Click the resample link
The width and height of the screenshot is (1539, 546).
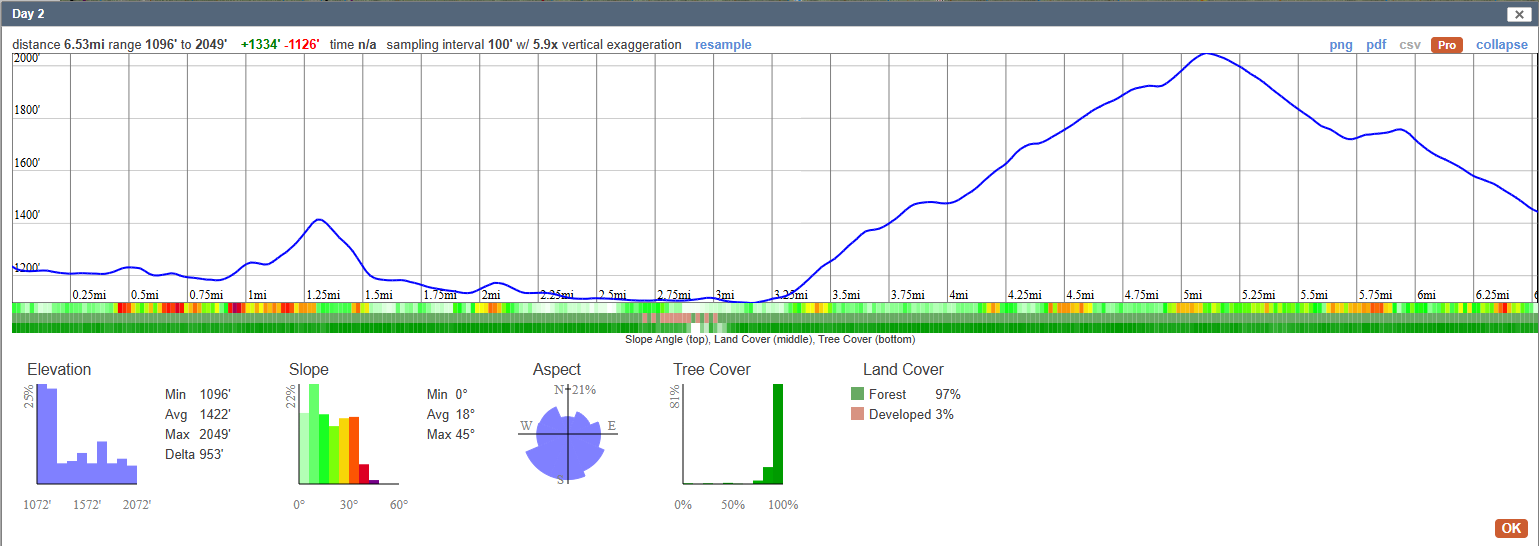[x=723, y=45]
